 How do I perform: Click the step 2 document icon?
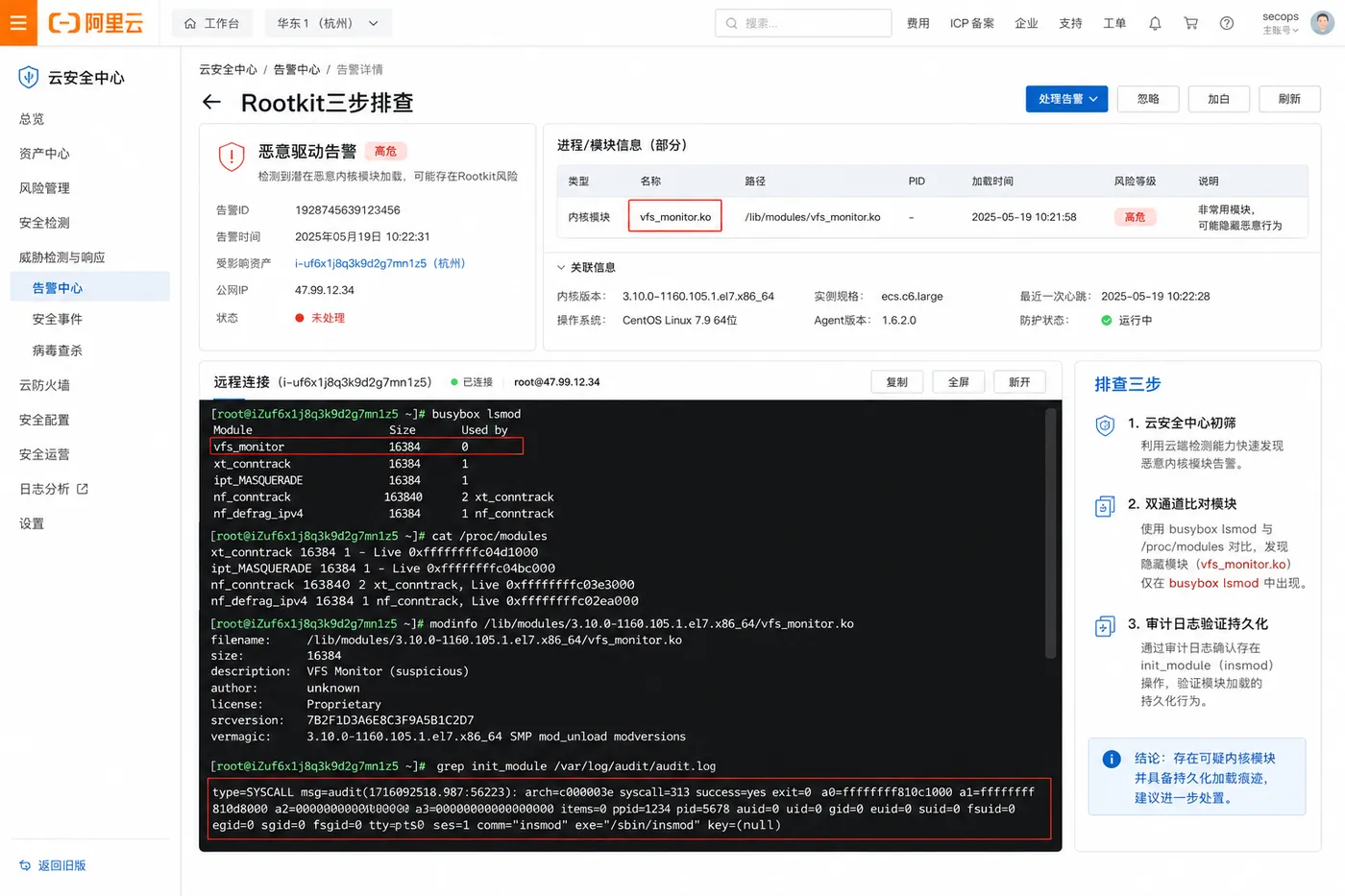pos(1105,506)
